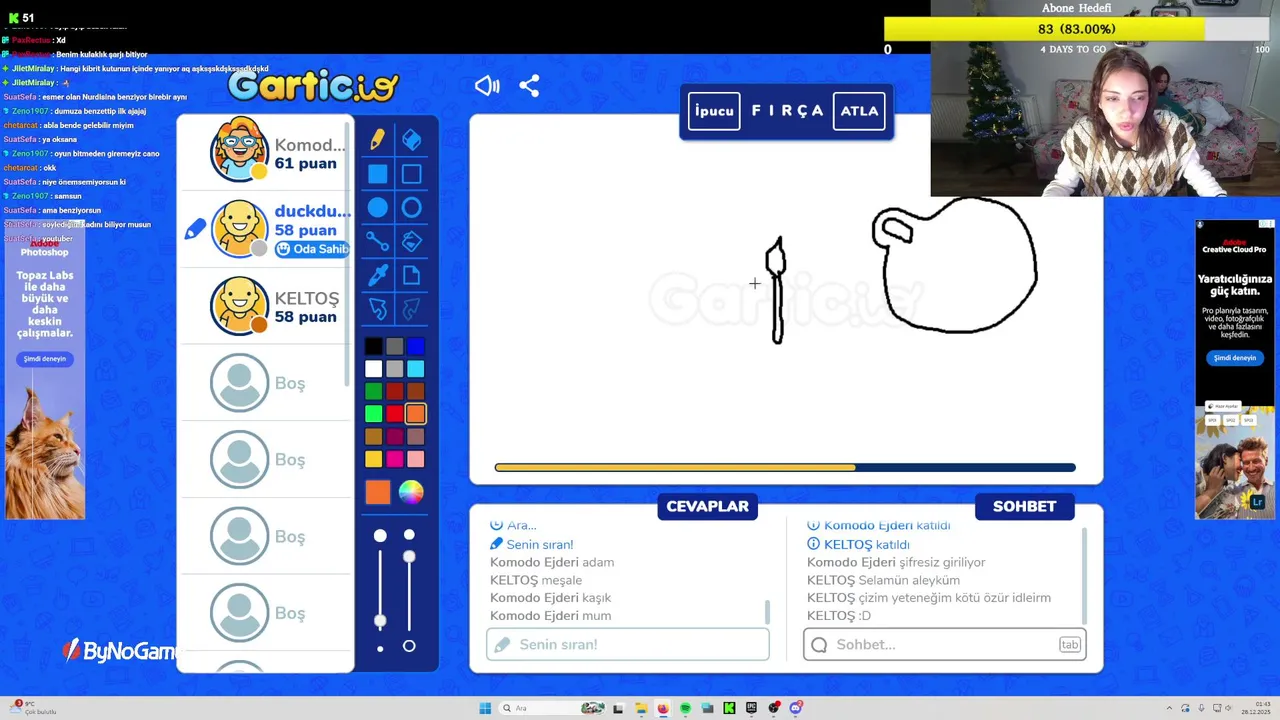
Task: Select the duckdu player row
Action: point(265,229)
